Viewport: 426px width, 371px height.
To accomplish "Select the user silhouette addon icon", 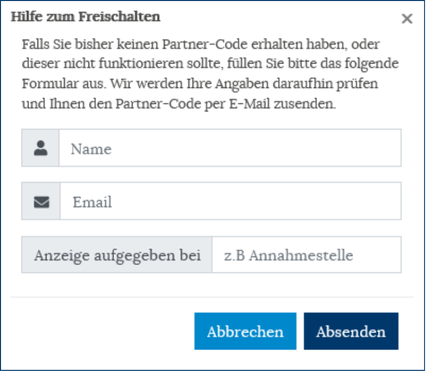I will tap(41, 148).
